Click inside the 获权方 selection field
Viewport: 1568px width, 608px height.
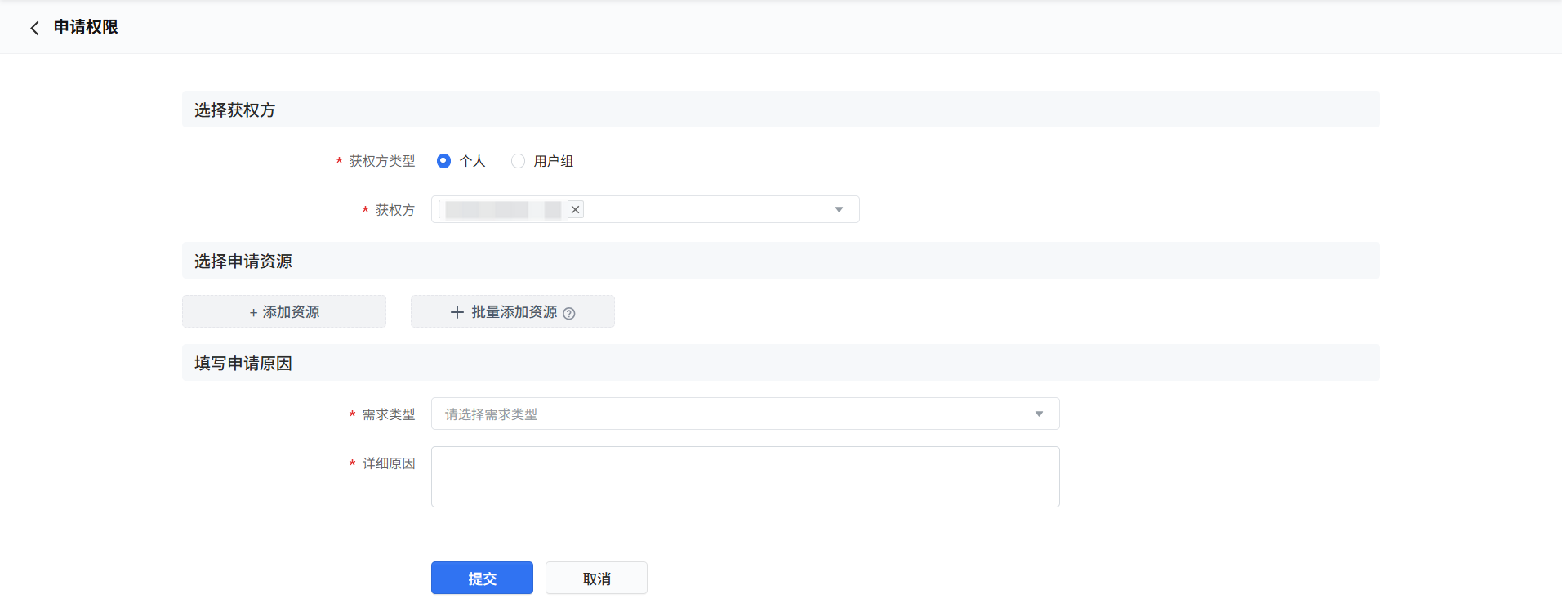coord(645,209)
